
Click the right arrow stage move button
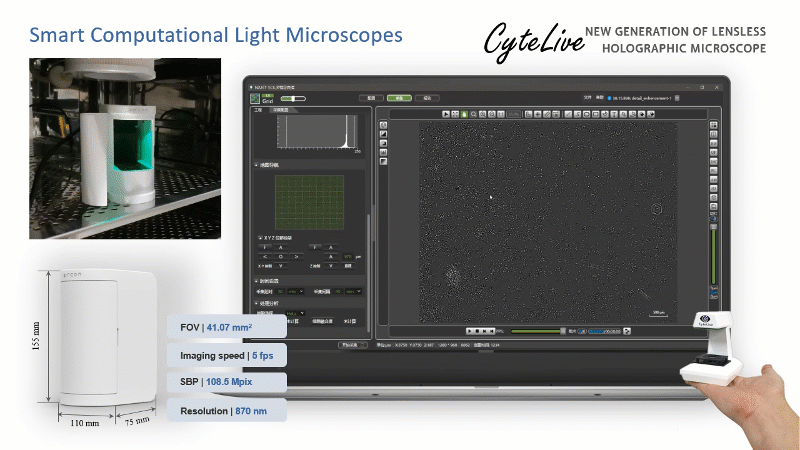[x=296, y=257]
